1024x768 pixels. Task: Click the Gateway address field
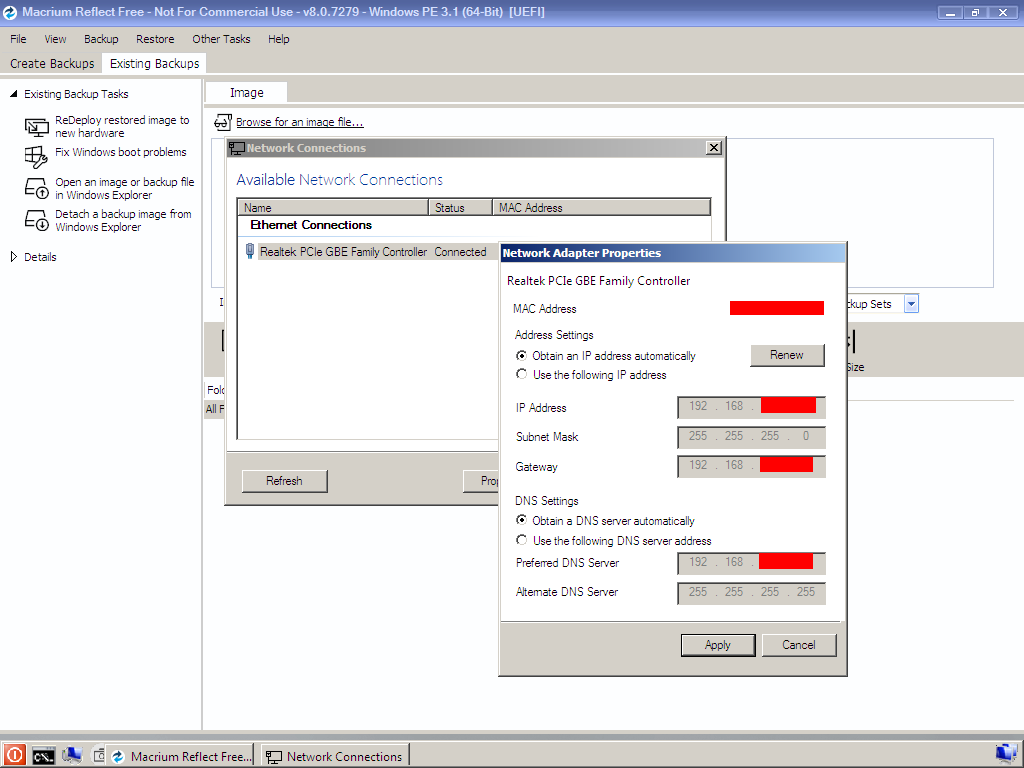pyautogui.click(x=752, y=466)
